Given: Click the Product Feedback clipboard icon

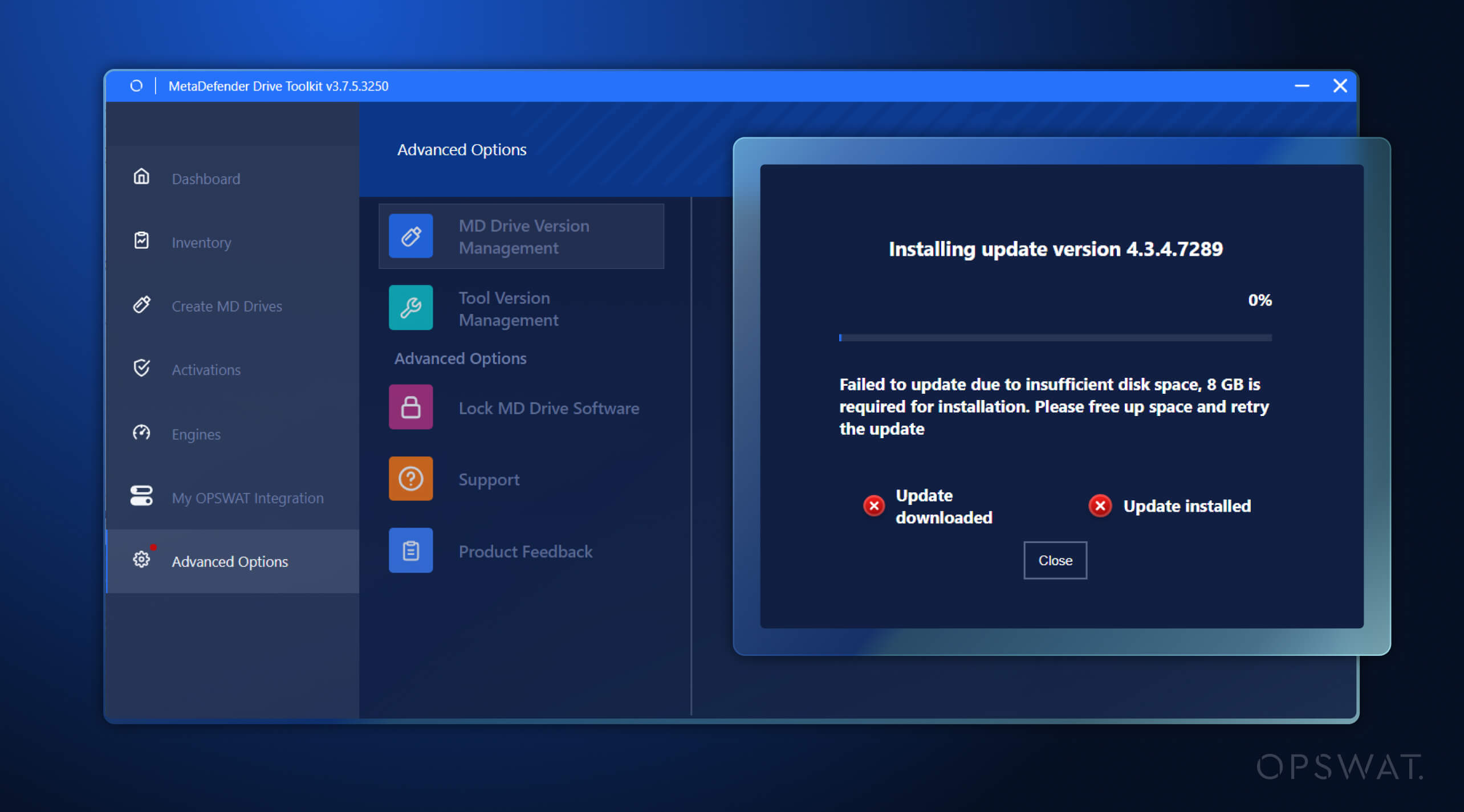Looking at the screenshot, I should [410, 550].
